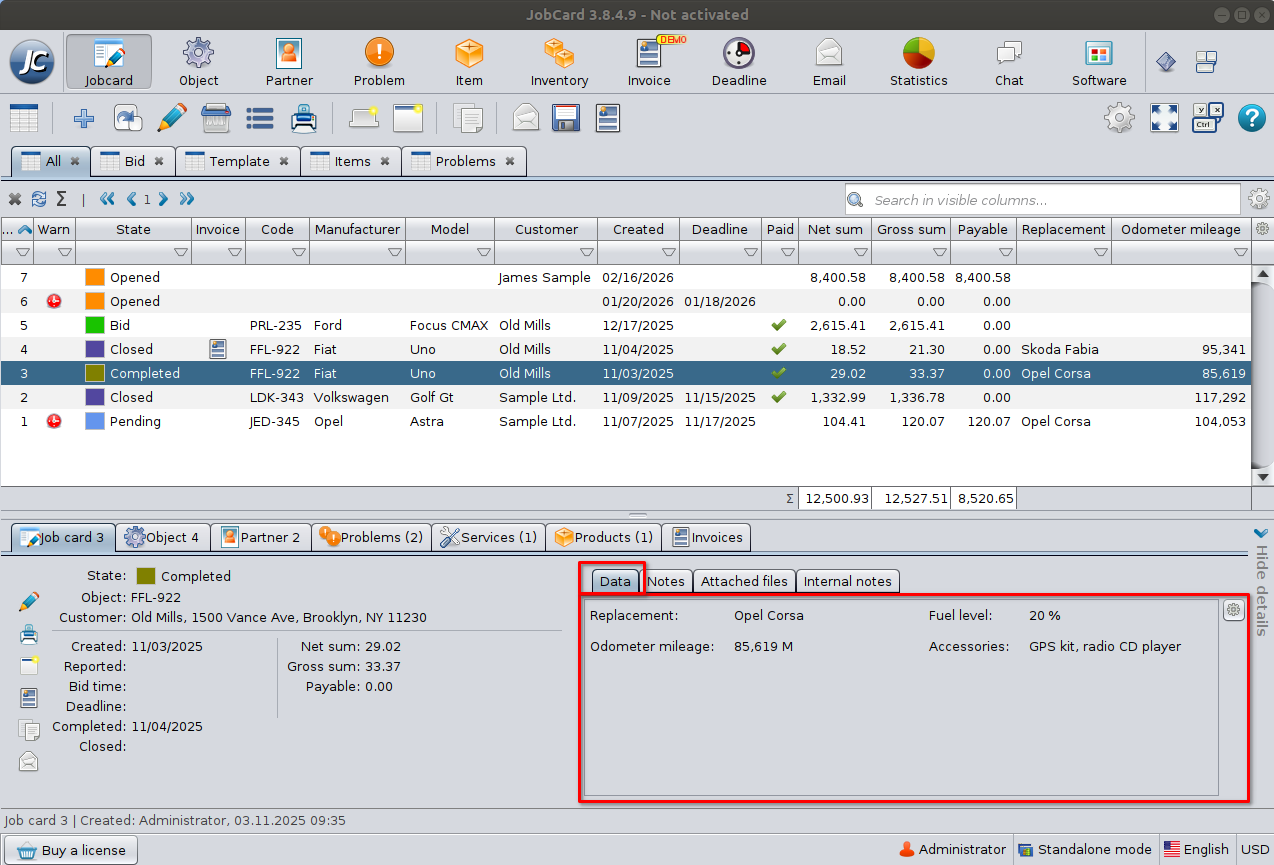The width and height of the screenshot is (1274, 865).
Task: Toggle the fullscreen expand arrows icon
Action: (x=1164, y=118)
